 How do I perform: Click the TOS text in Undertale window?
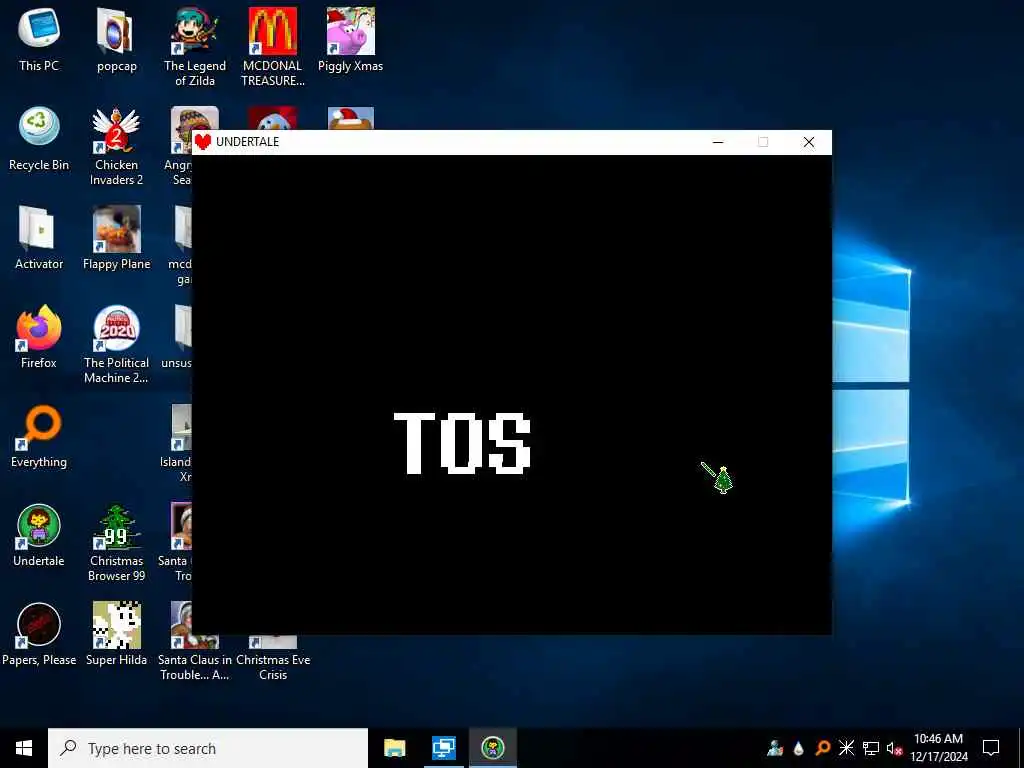coord(463,443)
